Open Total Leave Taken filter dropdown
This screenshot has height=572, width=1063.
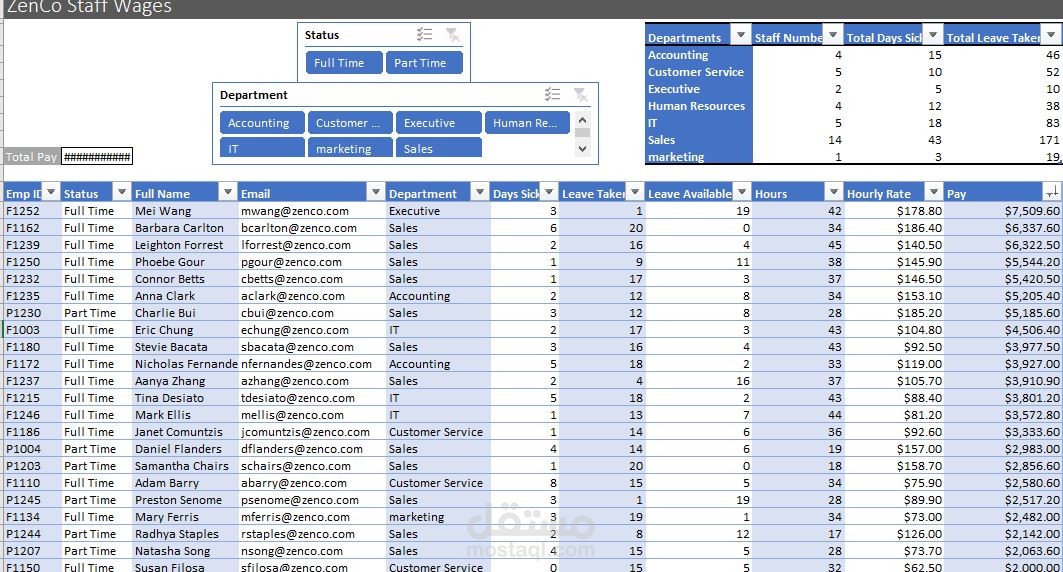(1051, 35)
